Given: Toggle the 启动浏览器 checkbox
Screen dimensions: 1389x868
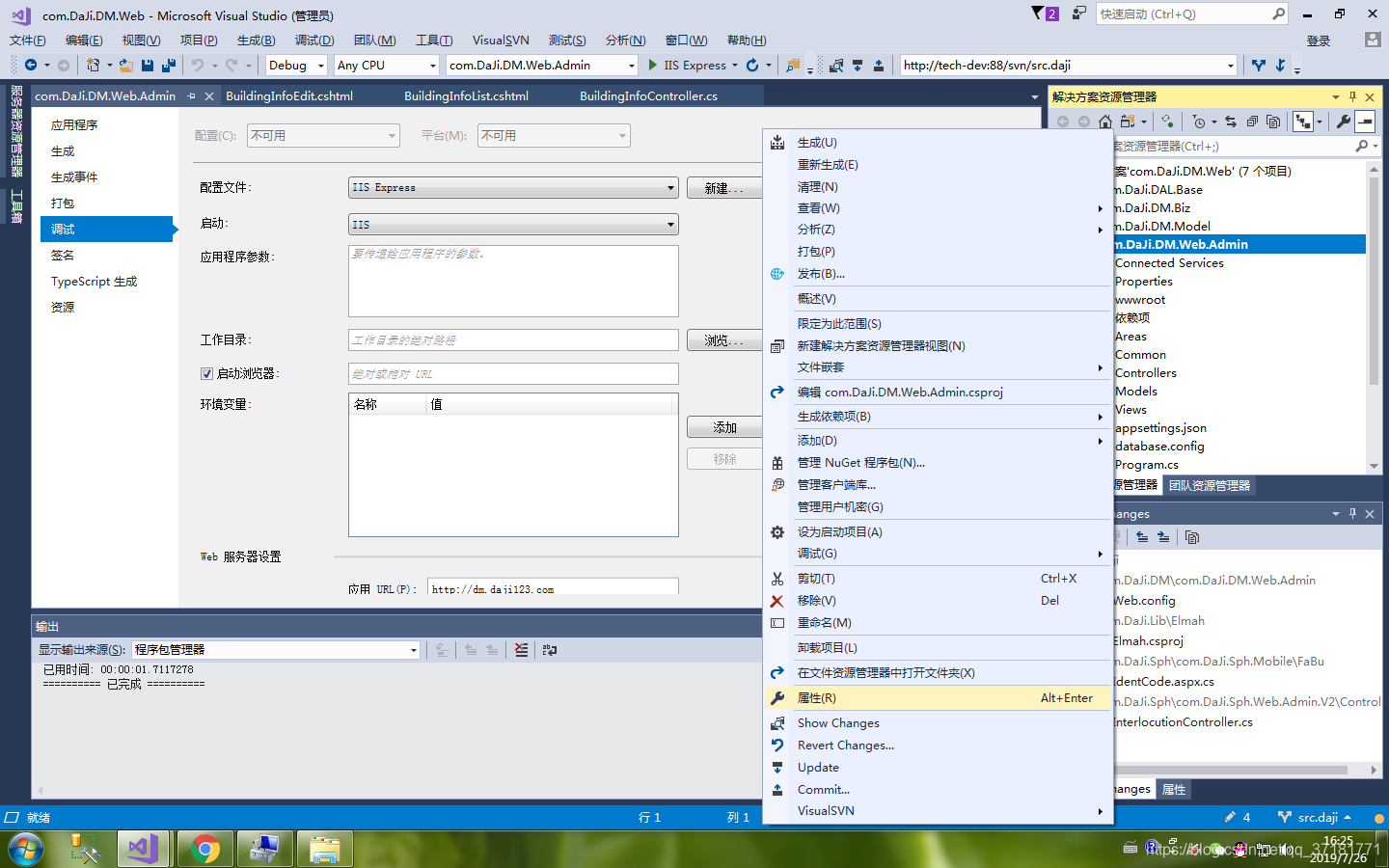Looking at the screenshot, I should pyautogui.click(x=206, y=373).
